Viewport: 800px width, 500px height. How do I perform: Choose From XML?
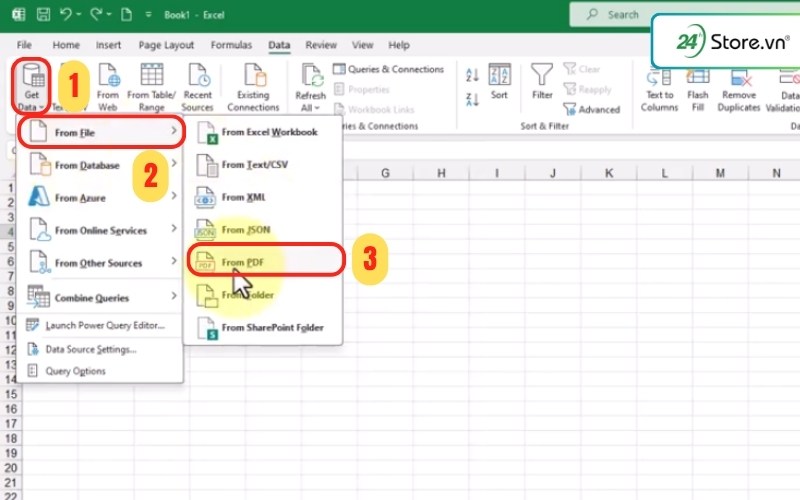tap(263, 197)
